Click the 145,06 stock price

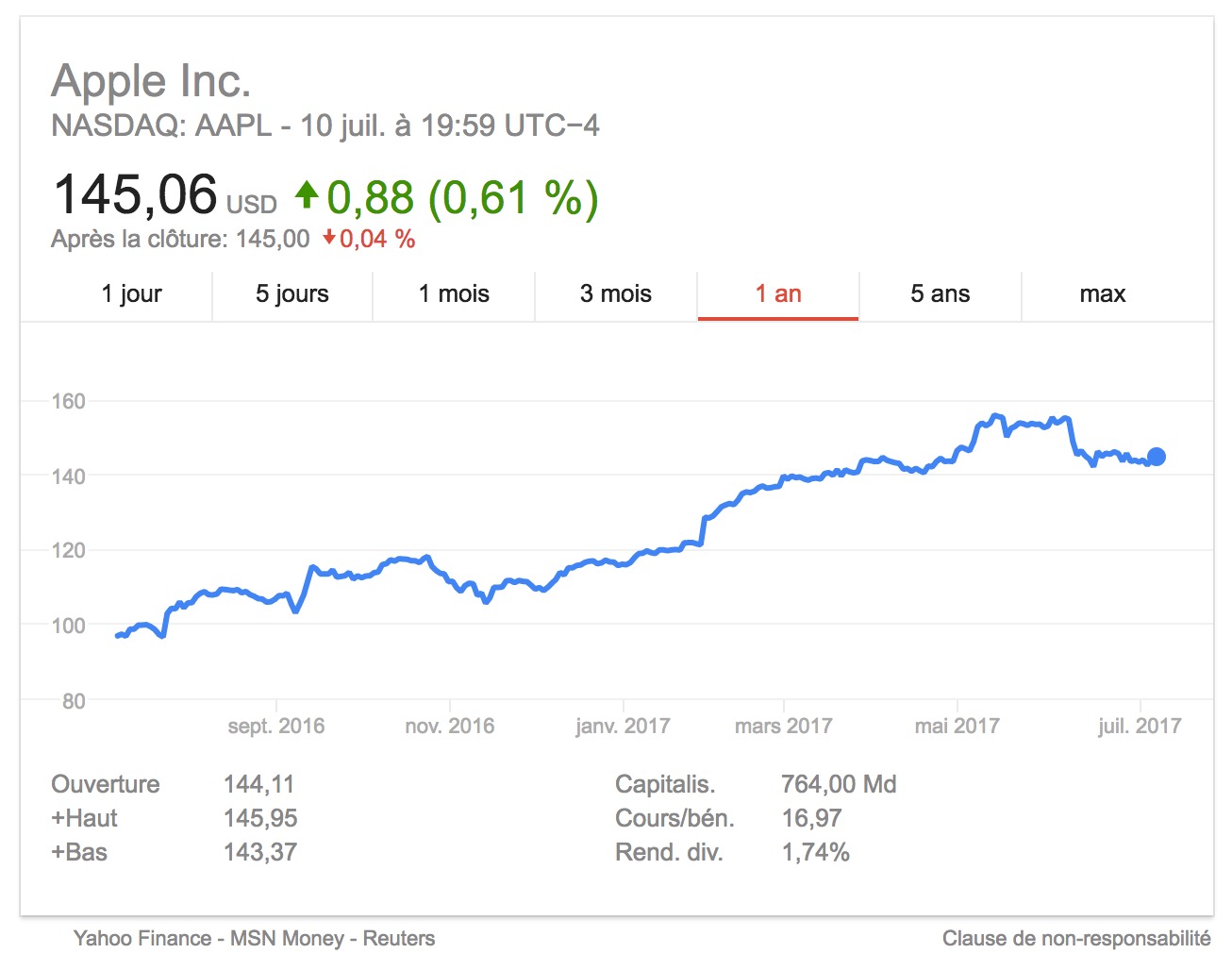pyautogui.click(x=136, y=195)
